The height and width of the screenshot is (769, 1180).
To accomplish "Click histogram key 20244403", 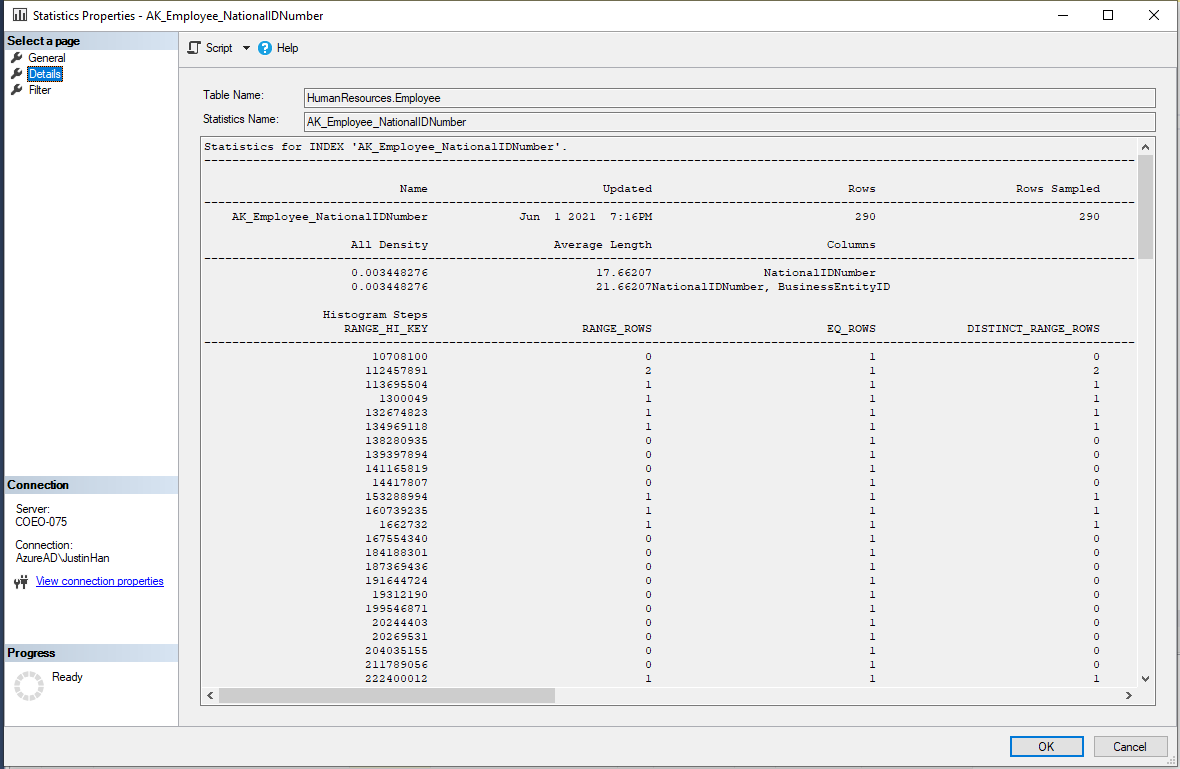I will [x=400, y=622].
